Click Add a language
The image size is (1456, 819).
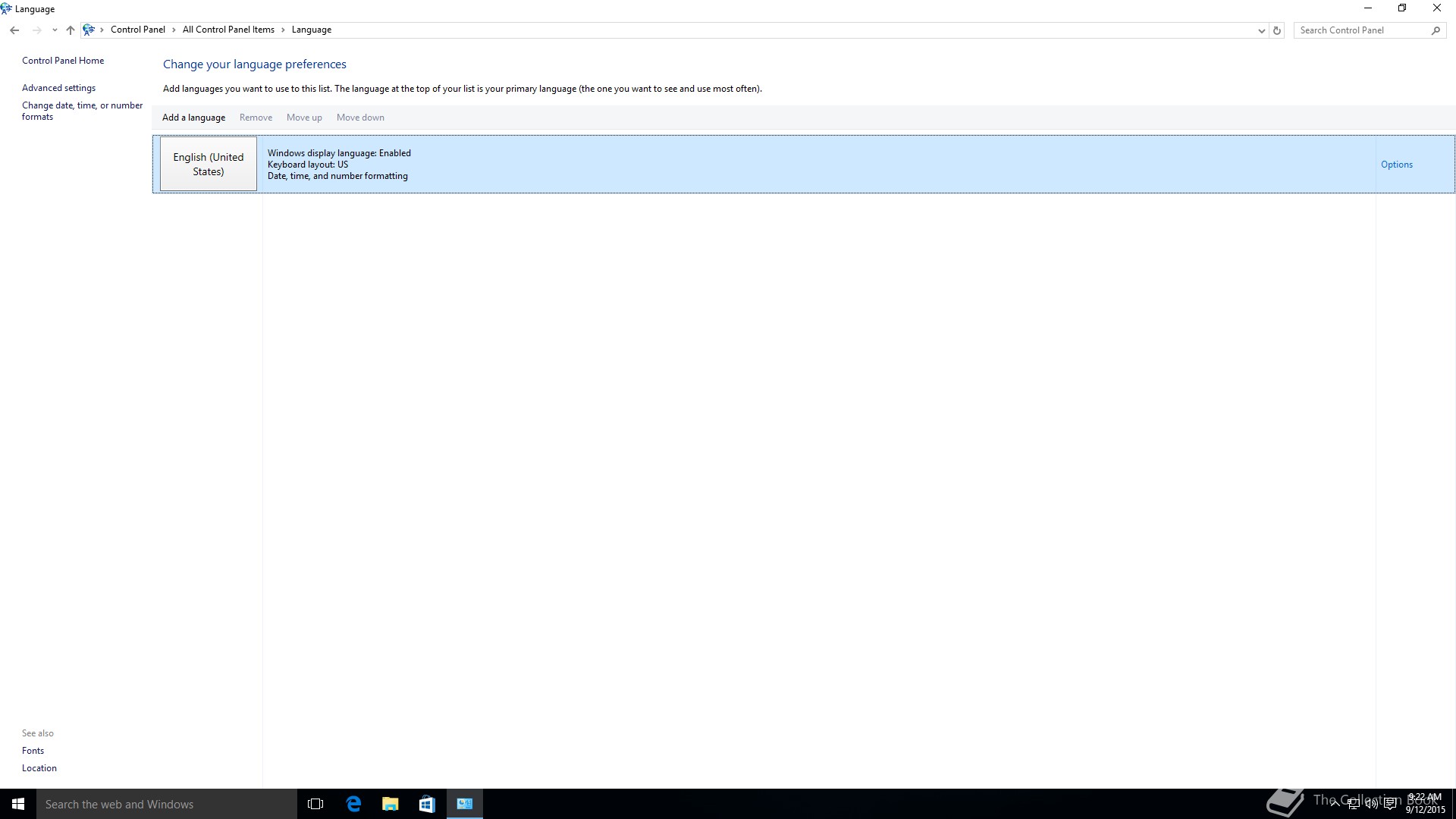[193, 118]
